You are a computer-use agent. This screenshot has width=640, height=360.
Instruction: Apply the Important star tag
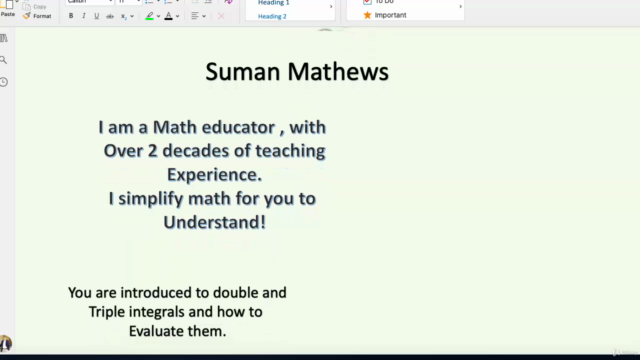tap(384, 15)
